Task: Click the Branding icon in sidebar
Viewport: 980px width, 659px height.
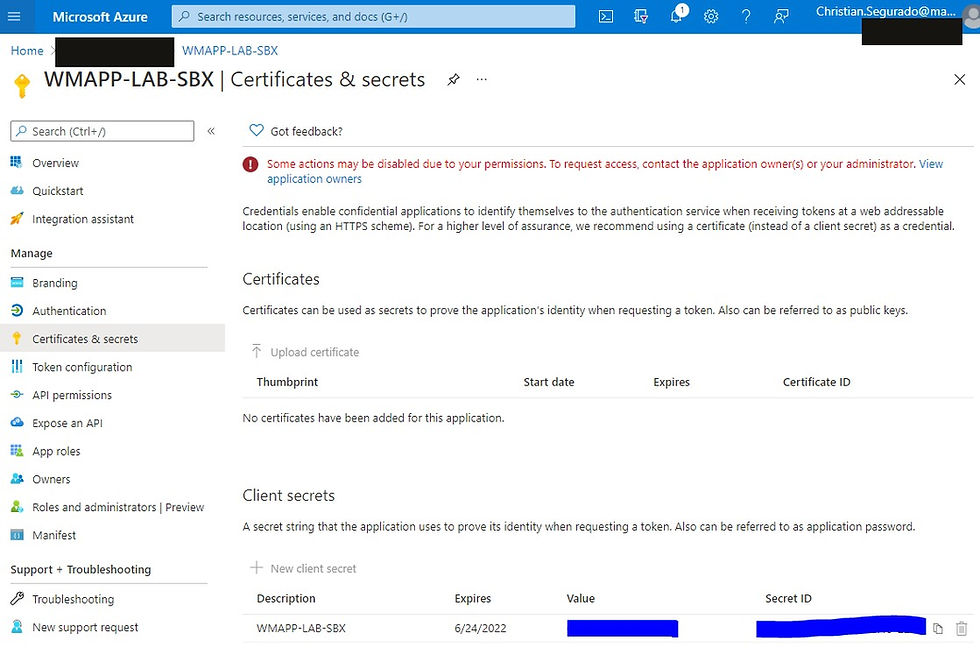Action: coord(17,283)
